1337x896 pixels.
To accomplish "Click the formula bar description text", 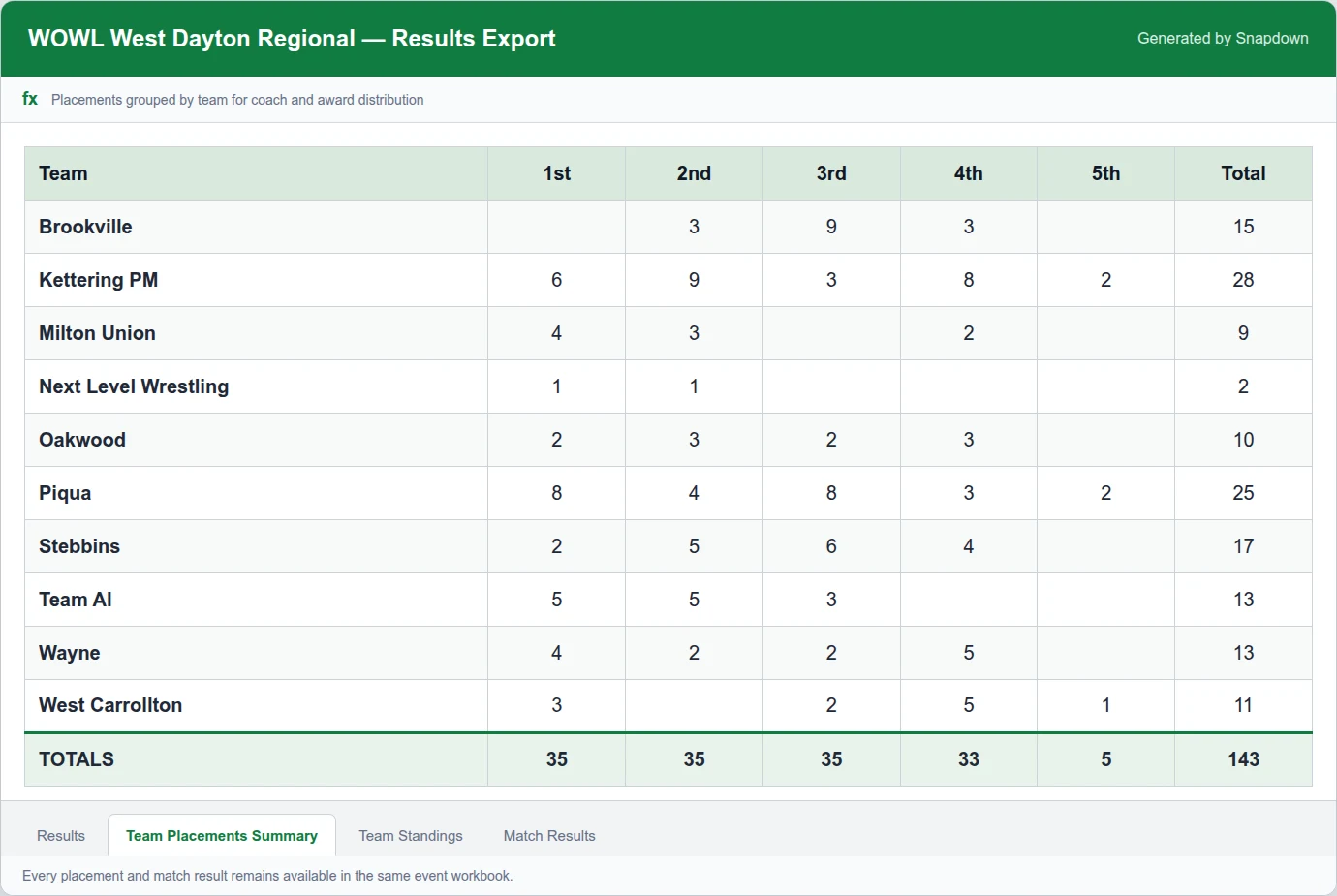I will click(237, 100).
